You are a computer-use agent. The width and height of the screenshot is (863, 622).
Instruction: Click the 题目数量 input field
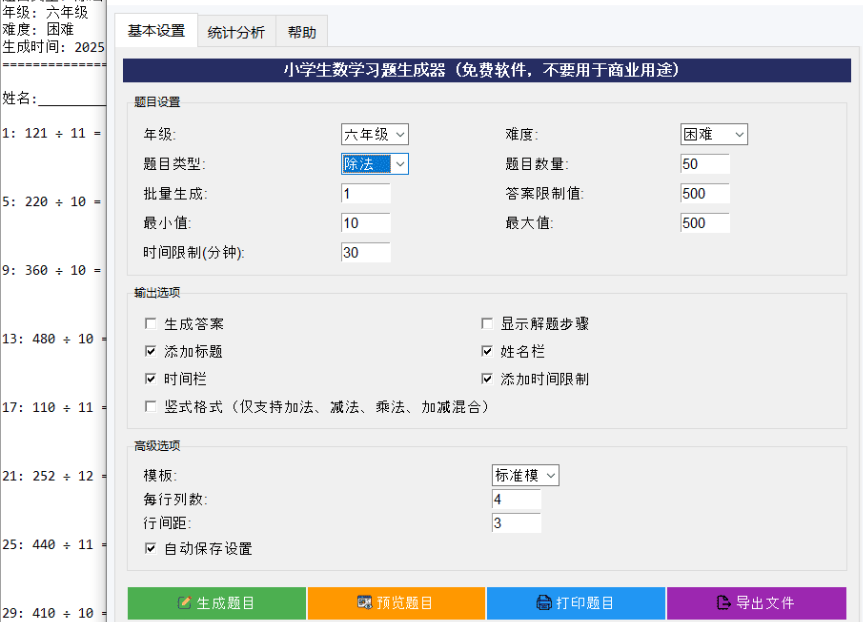coord(705,164)
